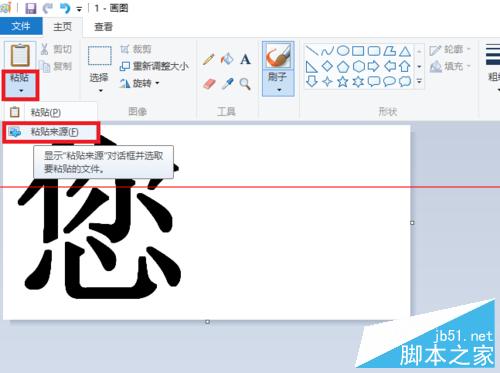This screenshot has height=373, width=500.
Task: Click the line thickness size icon
Action: click(x=493, y=55)
